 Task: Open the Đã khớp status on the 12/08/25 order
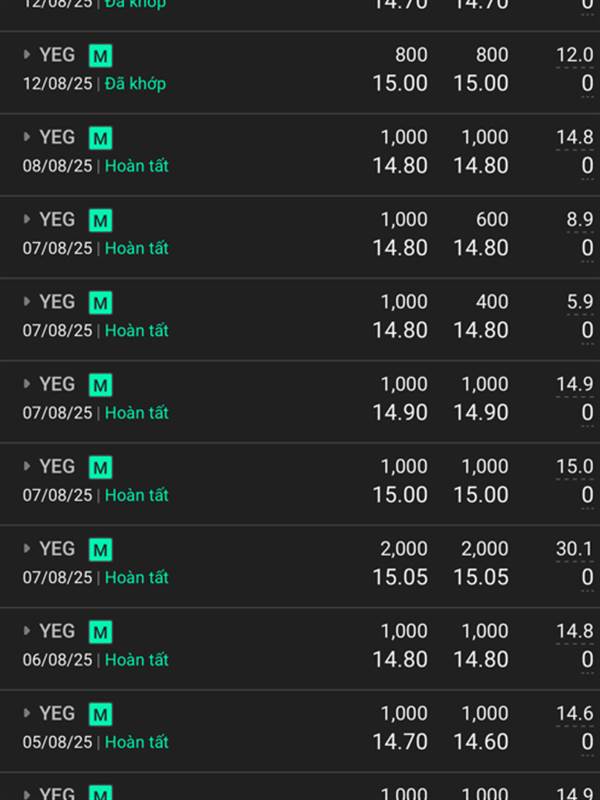135,84
